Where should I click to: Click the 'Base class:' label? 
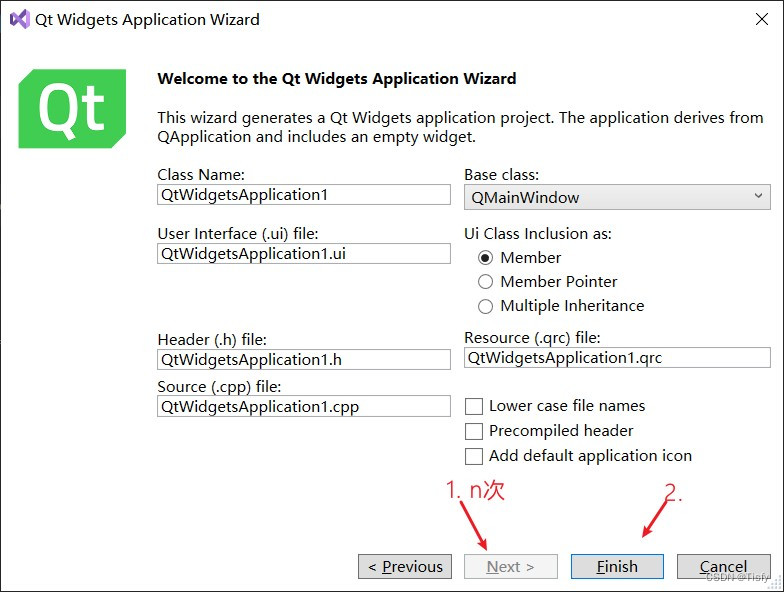pyautogui.click(x=502, y=174)
